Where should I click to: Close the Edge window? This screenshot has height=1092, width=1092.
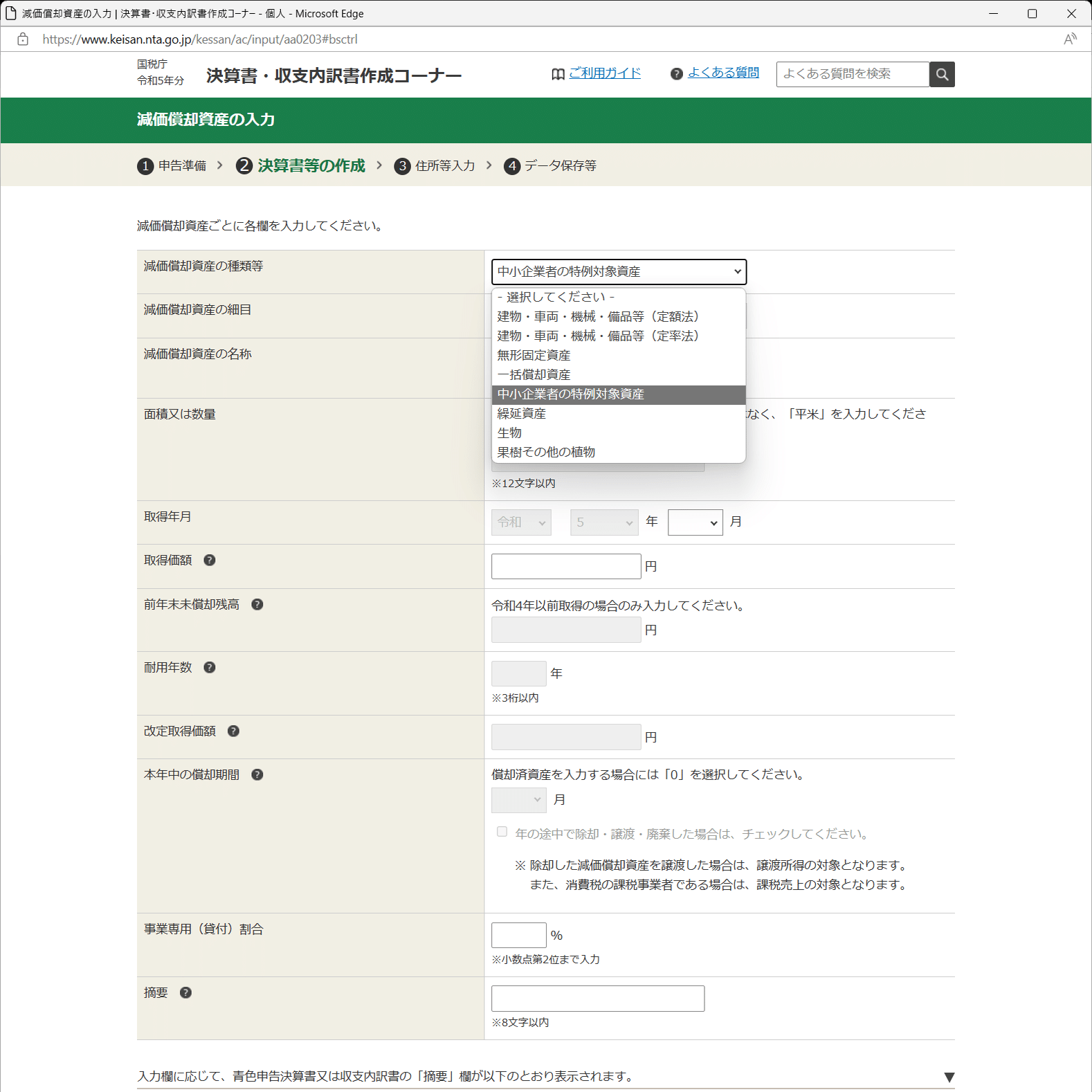1071,13
